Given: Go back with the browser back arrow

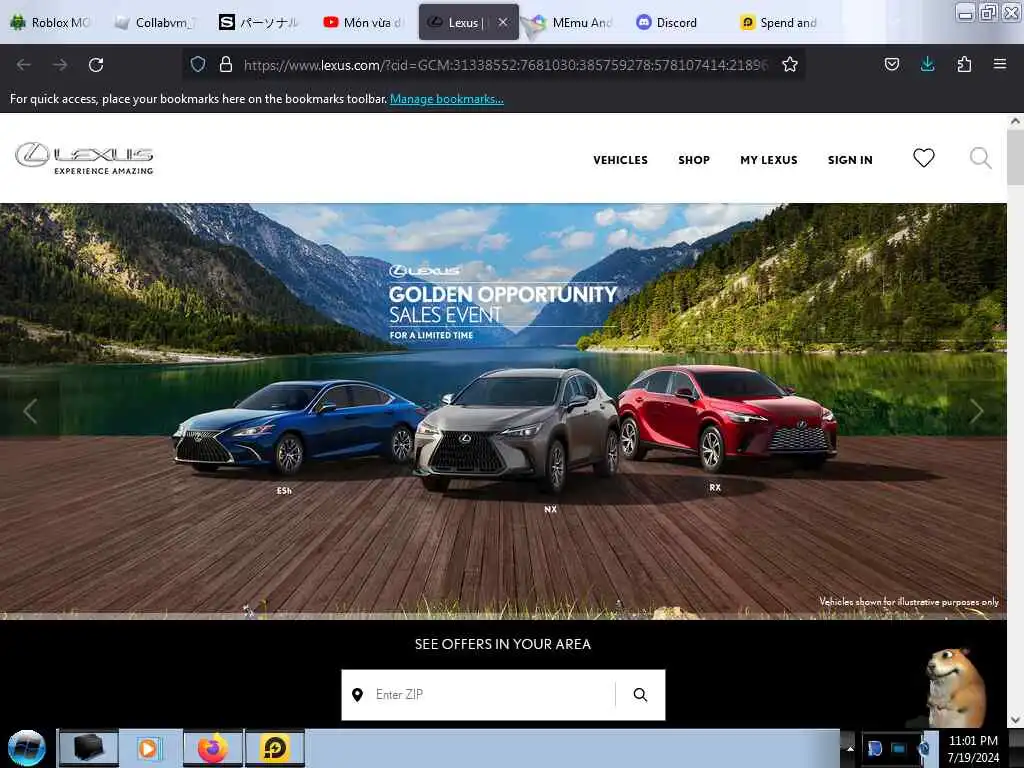Looking at the screenshot, I should (24, 65).
